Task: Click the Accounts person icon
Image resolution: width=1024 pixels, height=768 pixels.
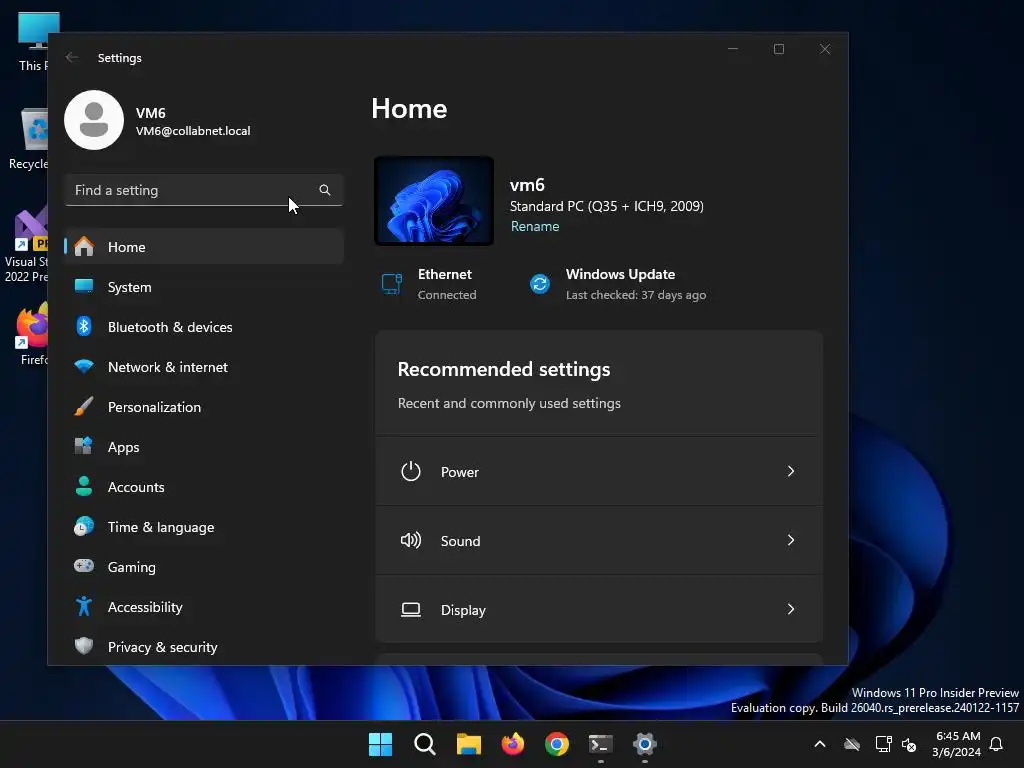Action: pyautogui.click(x=84, y=487)
